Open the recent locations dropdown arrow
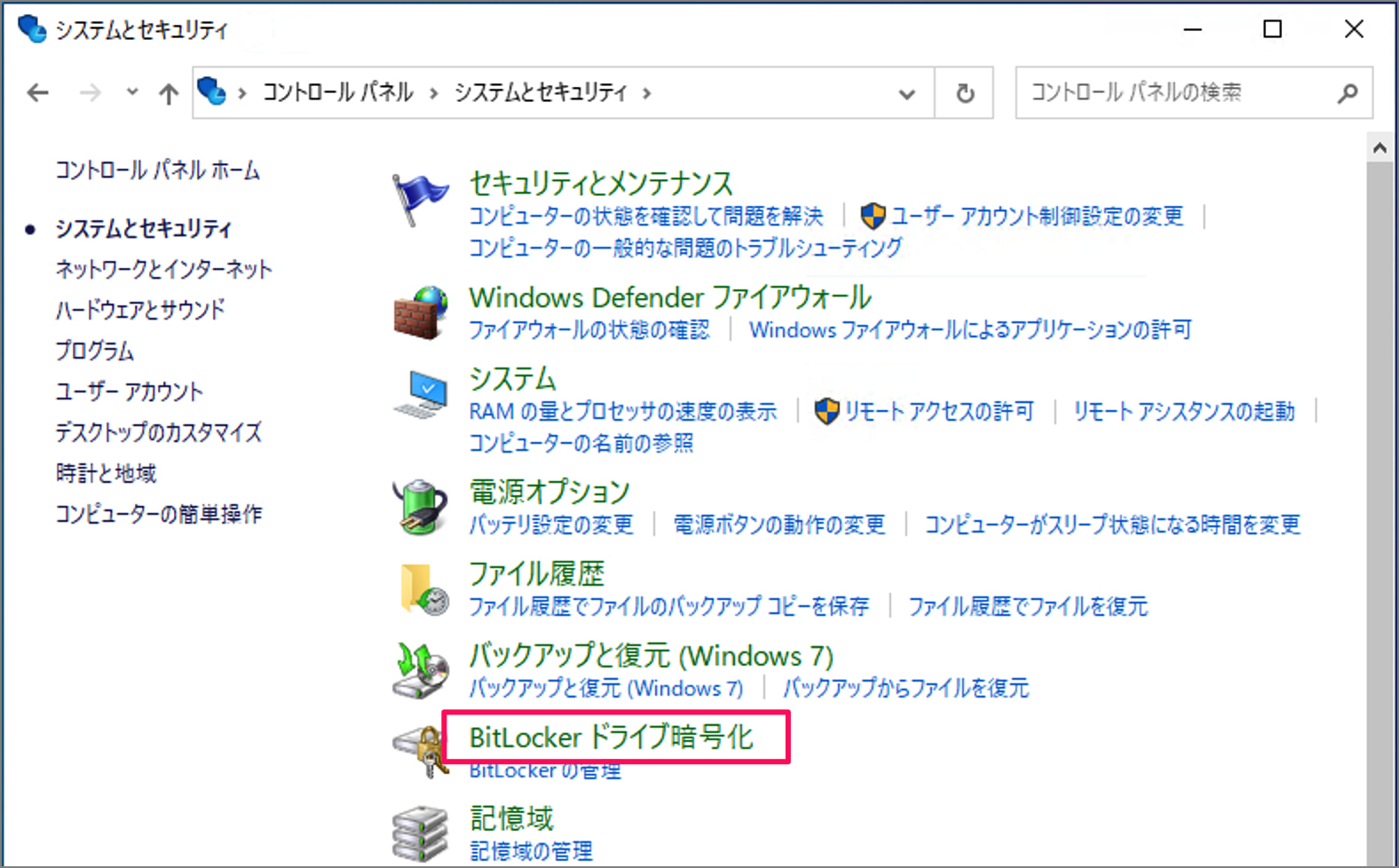1399x868 pixels. [132, 91]
